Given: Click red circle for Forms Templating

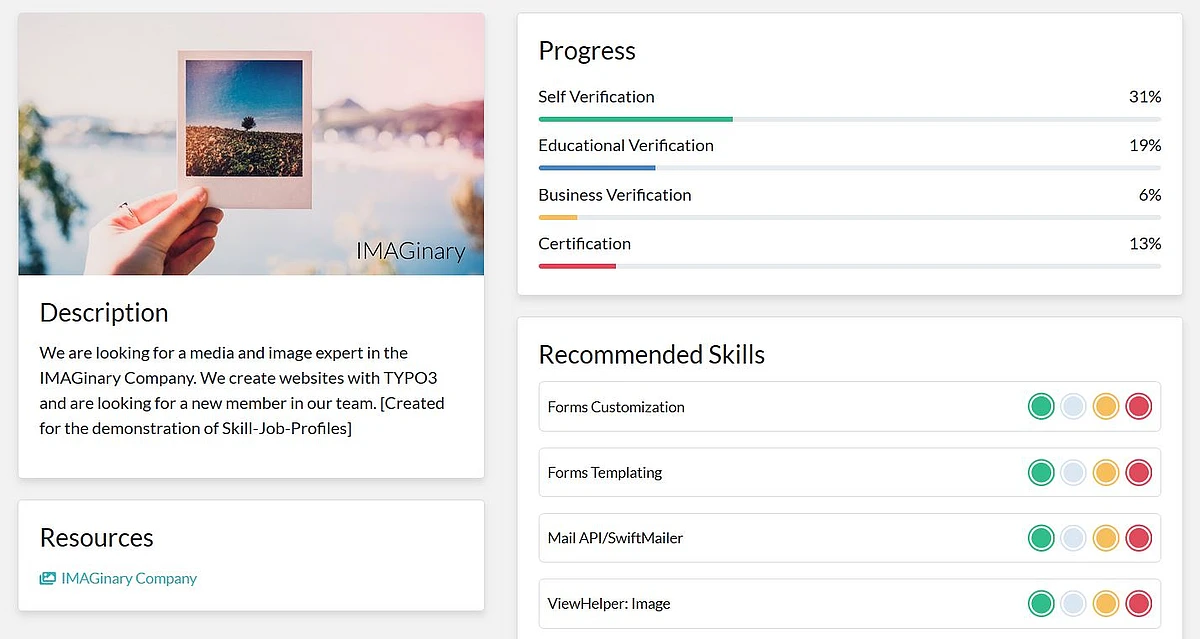Looking at the screenshot, I should pyautogui.click(x=1138, y=473).
